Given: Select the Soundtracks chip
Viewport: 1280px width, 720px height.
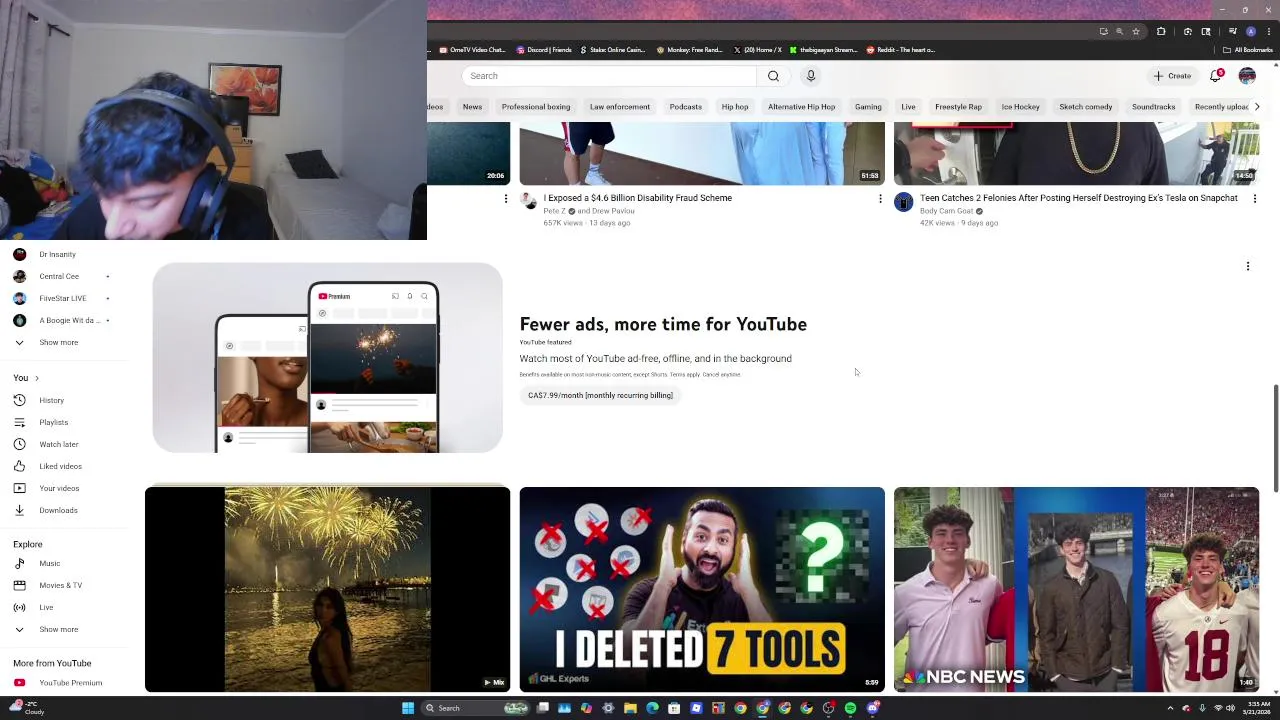Looking at the screenshot, I should point(1153,106).
